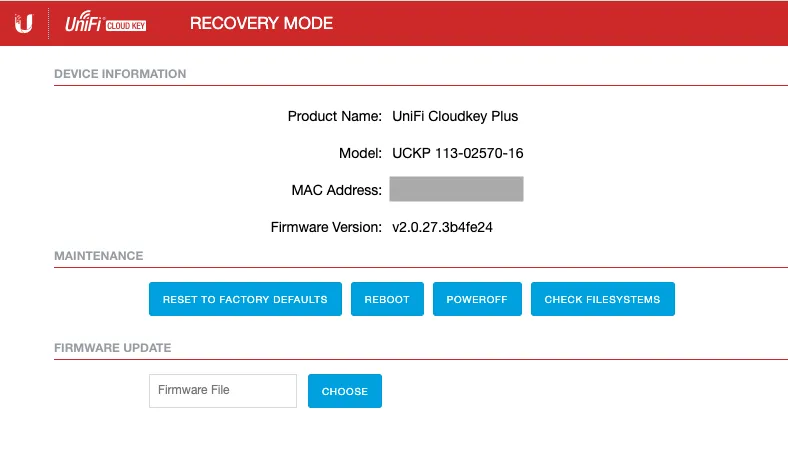Select model value 'UCKP 113-02570-16'
The image size is (788, 459).
[458, 153]
